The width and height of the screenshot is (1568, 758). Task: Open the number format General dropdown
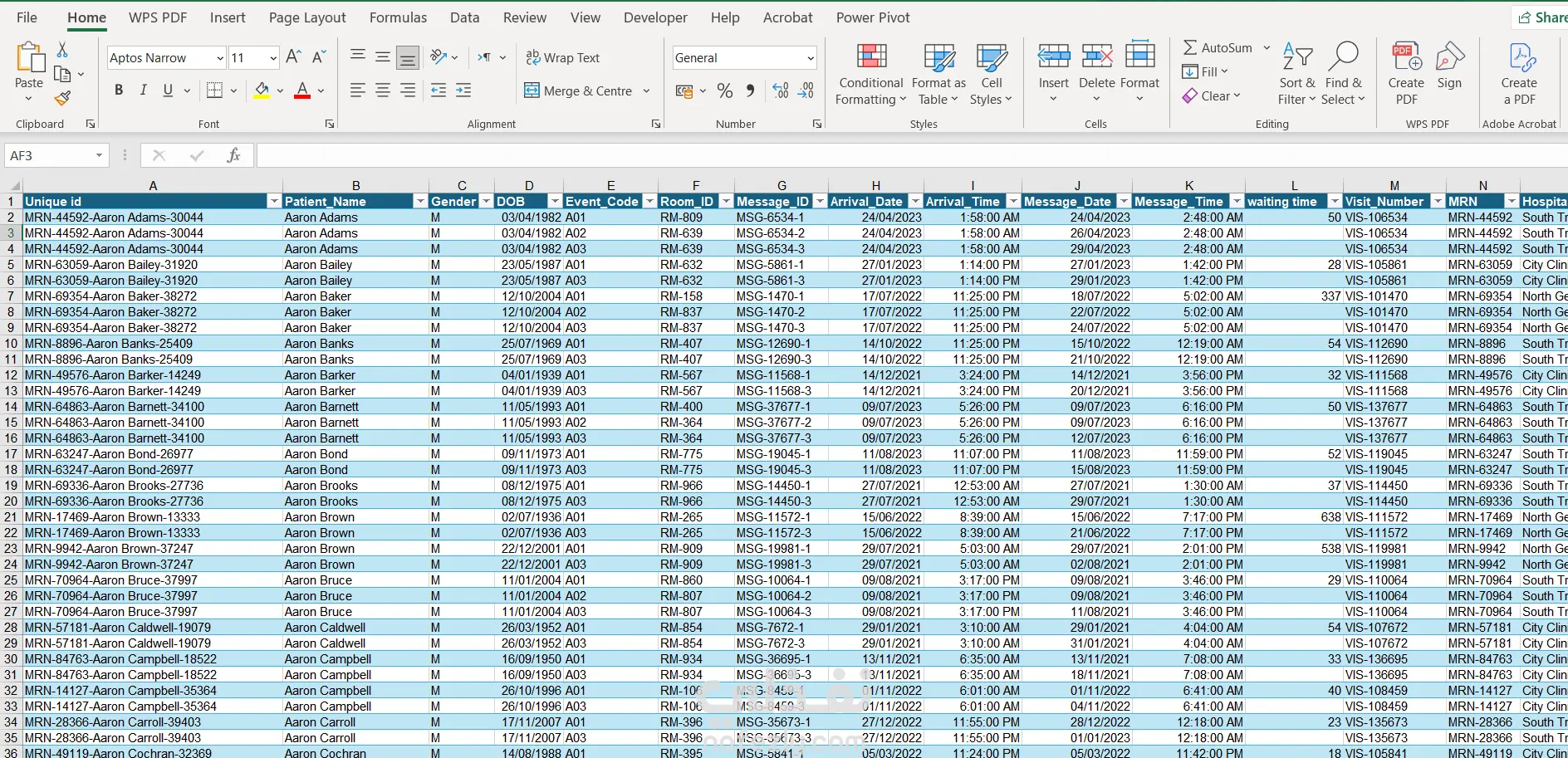(810, 58)
